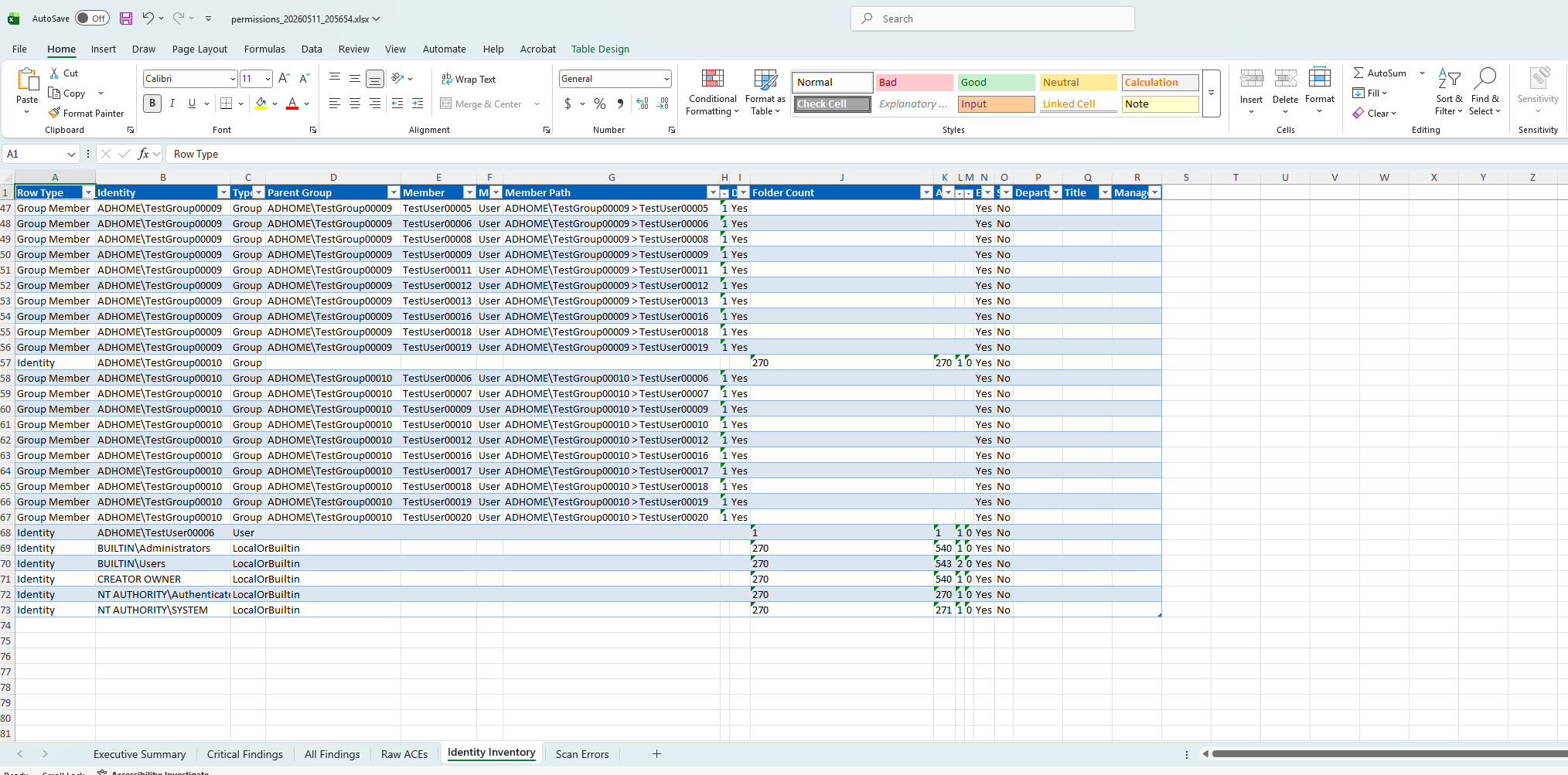
Task: Toggle Italic formatting
Action: pos(172,104)
